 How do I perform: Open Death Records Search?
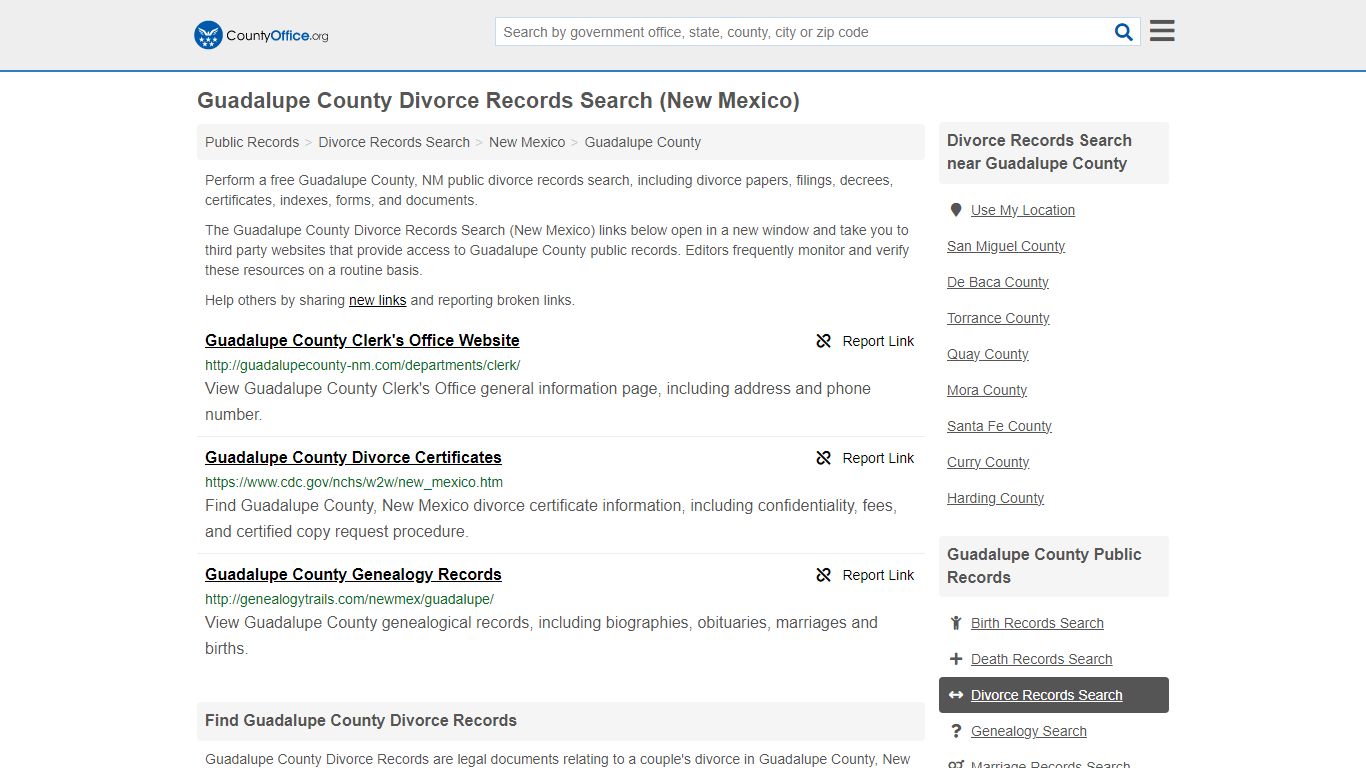[x=1041, y=659]
